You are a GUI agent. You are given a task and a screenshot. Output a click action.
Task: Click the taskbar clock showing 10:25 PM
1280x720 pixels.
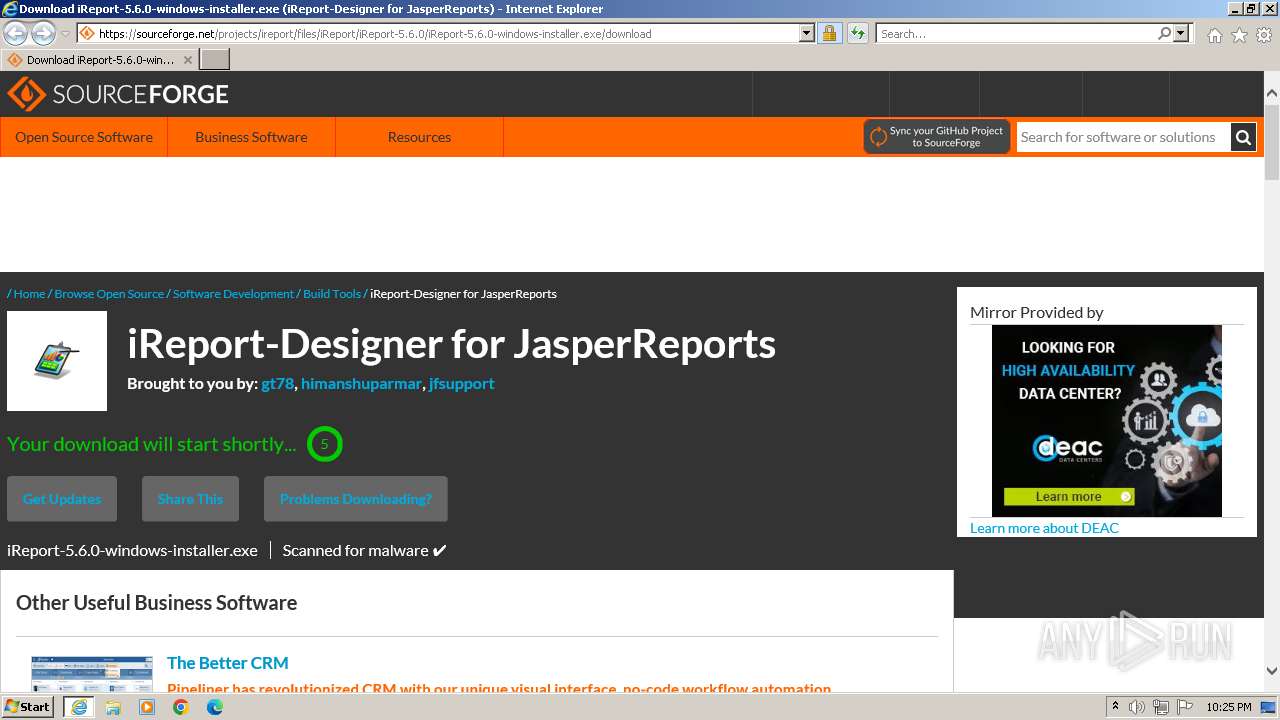pyautogui.click(x=1229, y=707)
